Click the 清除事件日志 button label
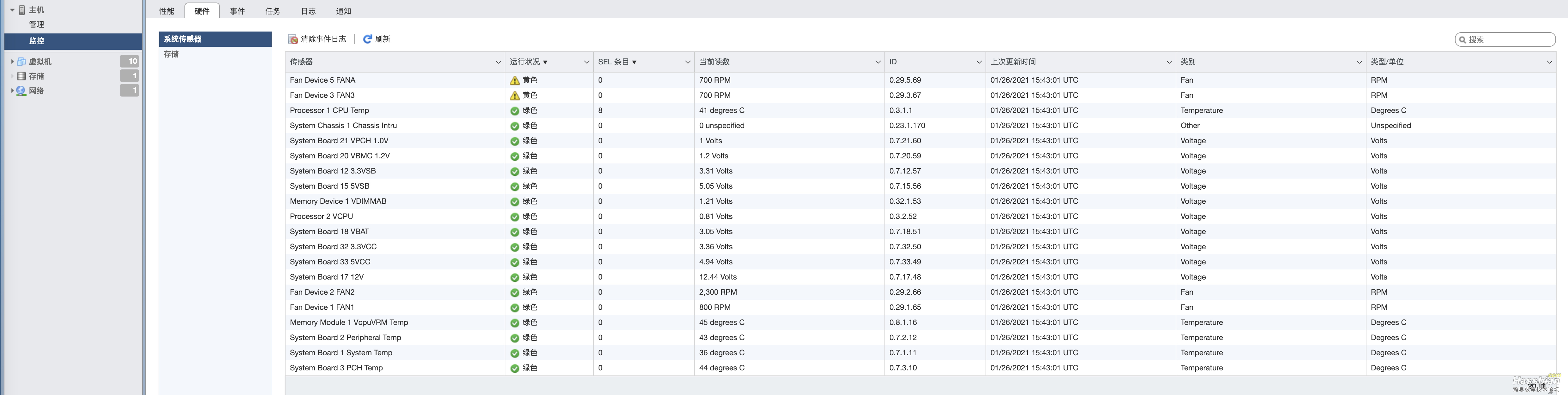This screenshot has width=1568, height=395. point(323,39)
